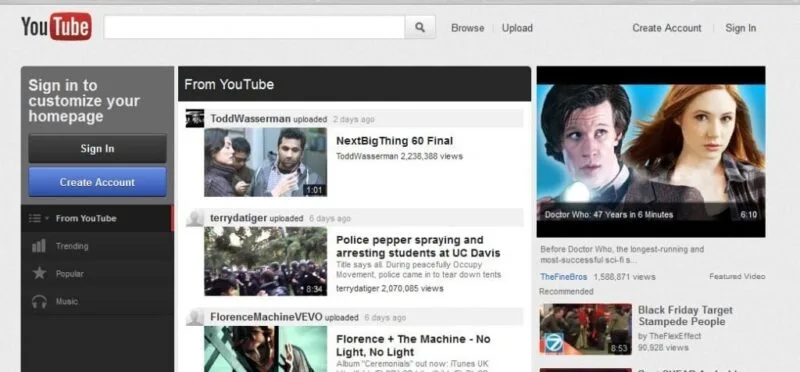
Task: Click the Music headphones icon
Action: 39,302
